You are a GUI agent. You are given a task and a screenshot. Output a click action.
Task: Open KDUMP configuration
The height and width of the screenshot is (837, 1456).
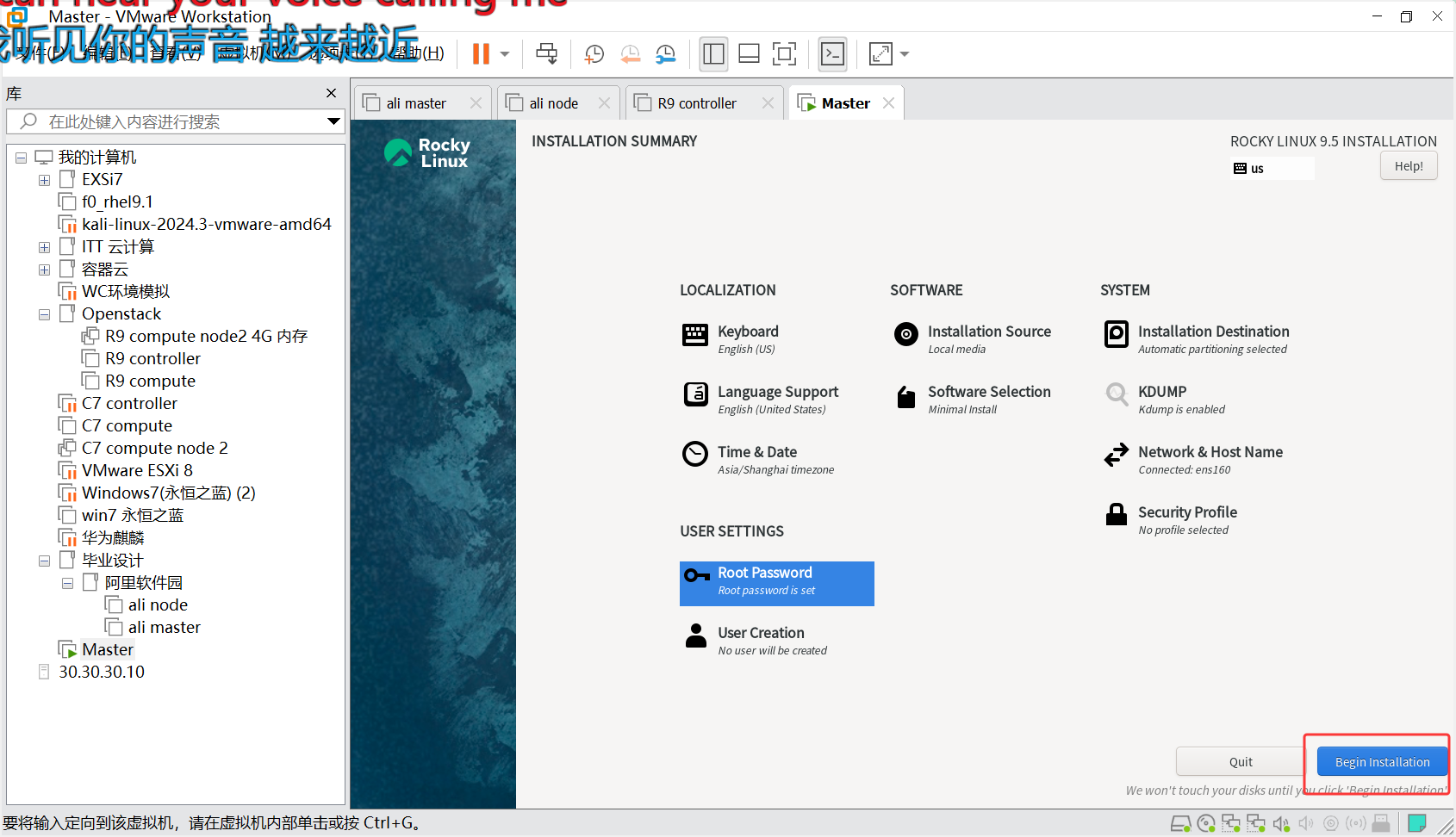pyautogui.click(x=1164, y=400)
